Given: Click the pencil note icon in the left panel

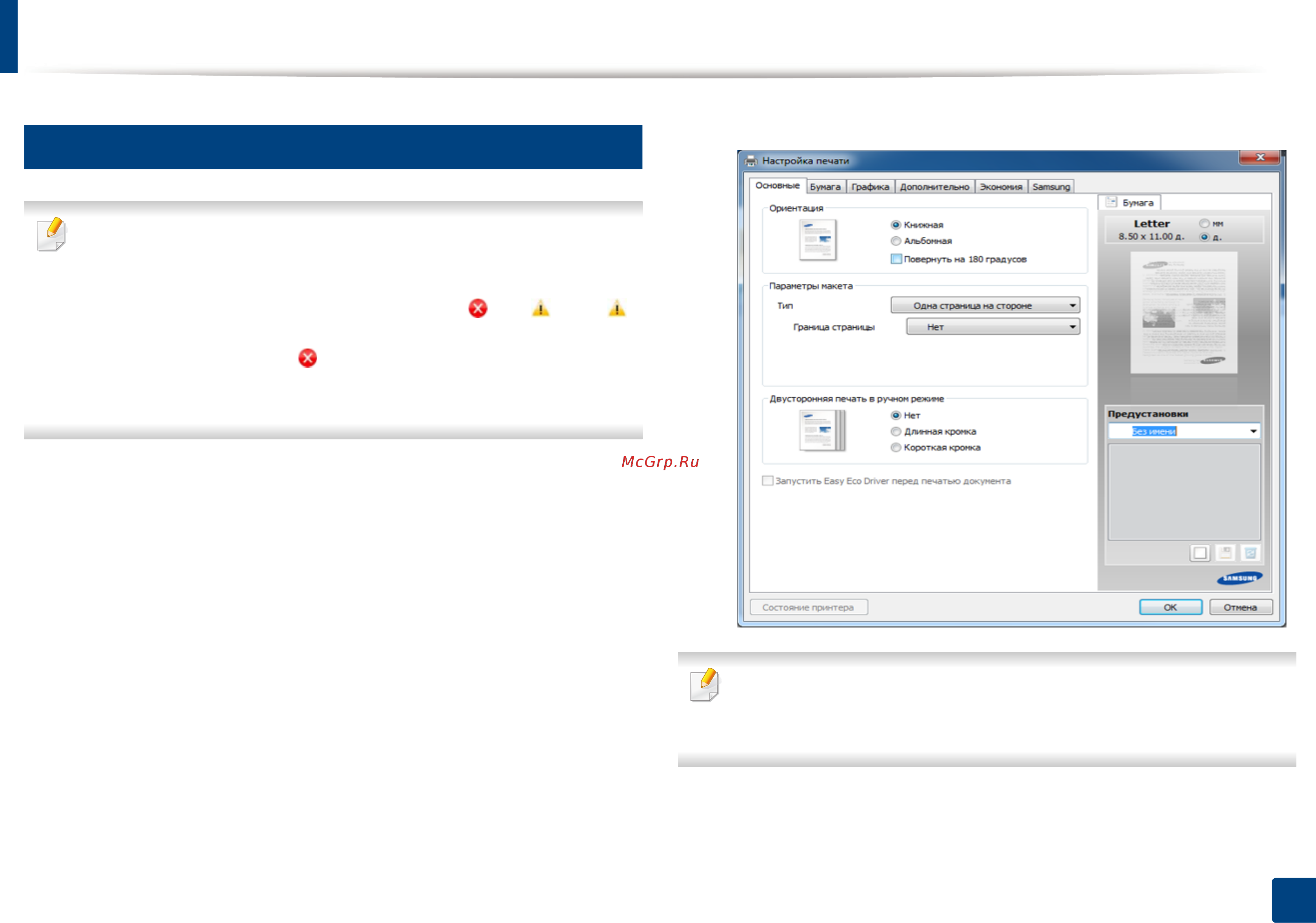Looking at the screenshot, I should [x=51, y=234].
